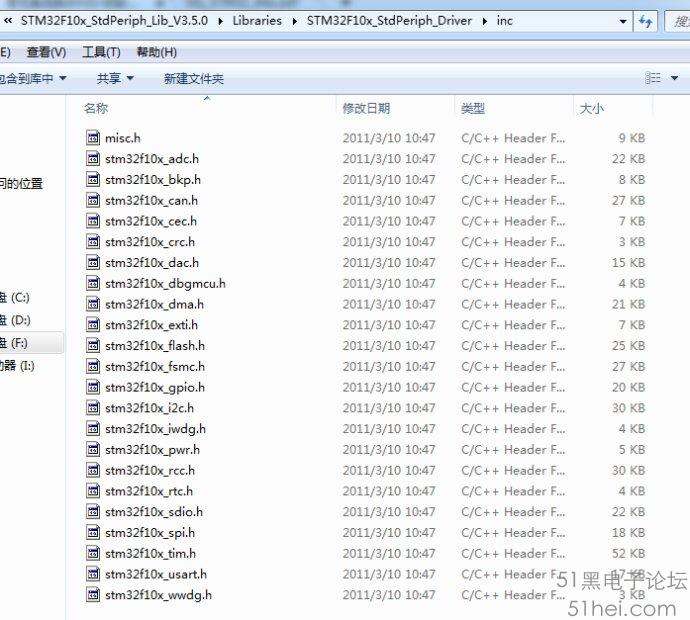Click the misc.h file icon
The height and width of the screenshot is (620, 690).
point(93,138)
